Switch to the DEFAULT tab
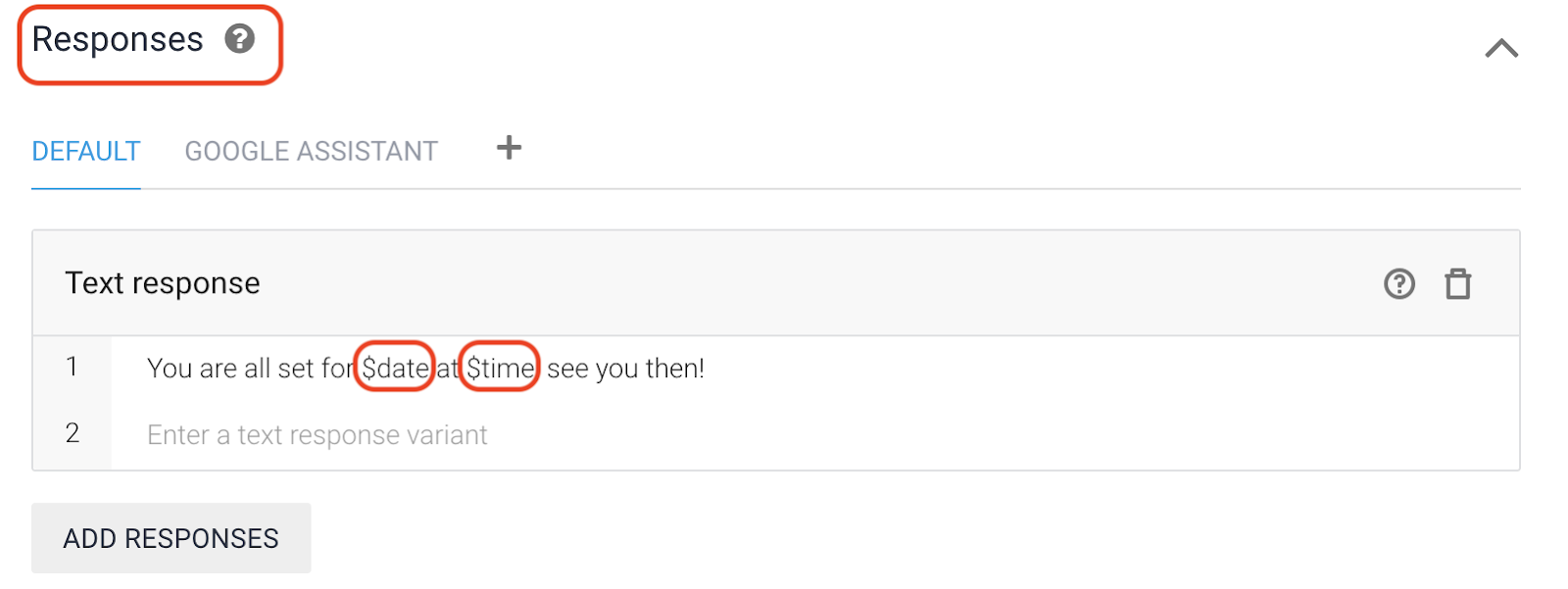The image size is (1568, 589). pyautogui.click(x=86, y=152)
